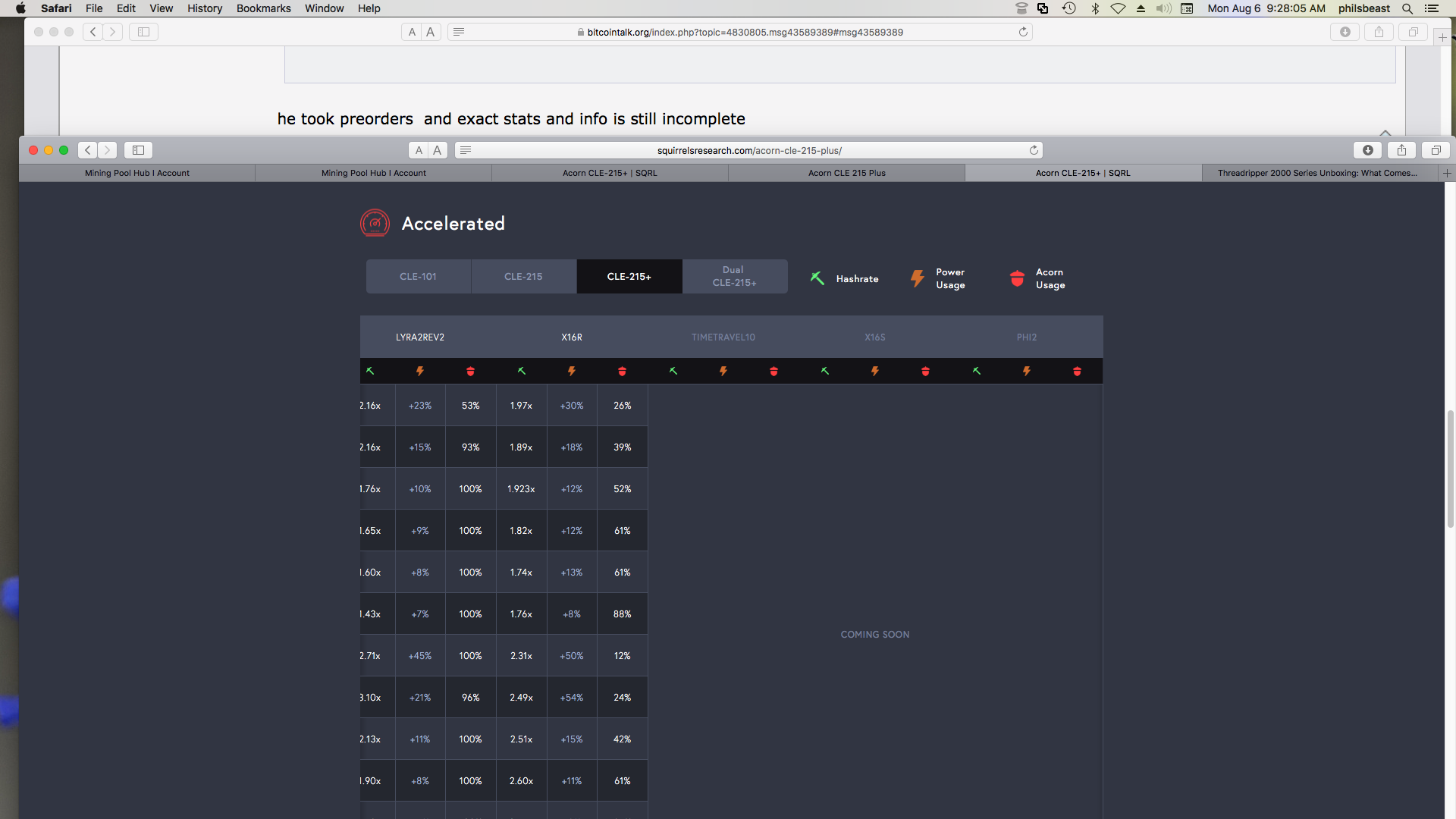Screen dimensions: 1456x819
Task: Open the Edit menu
Action: (x=126, y=8)
